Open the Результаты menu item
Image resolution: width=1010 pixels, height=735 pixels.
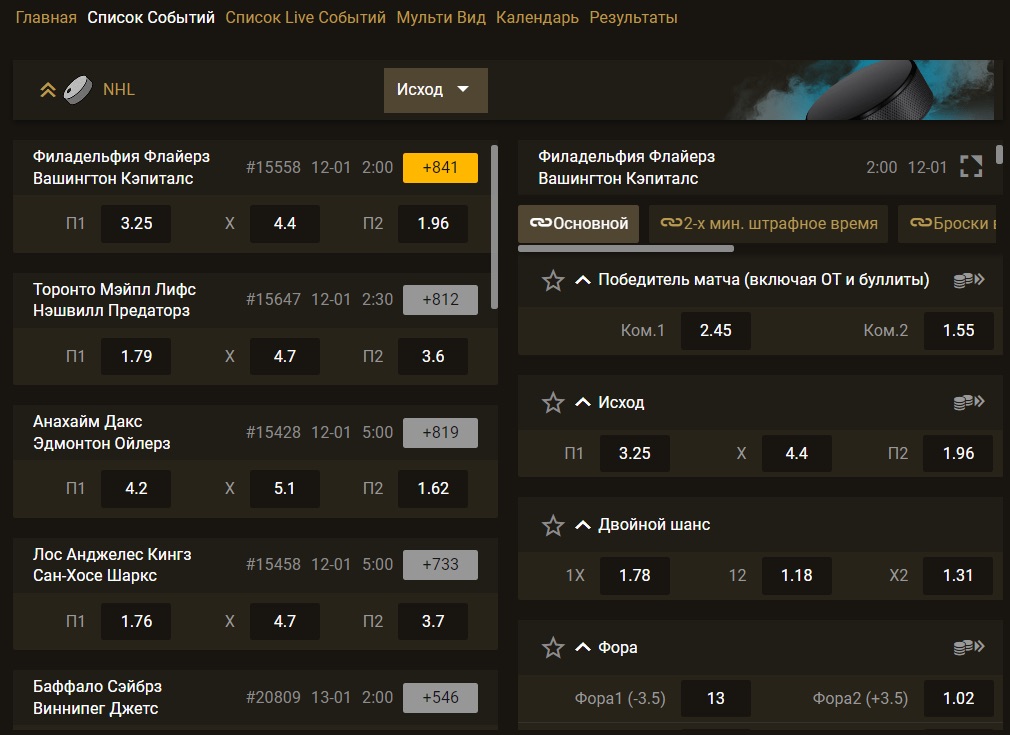633,17
